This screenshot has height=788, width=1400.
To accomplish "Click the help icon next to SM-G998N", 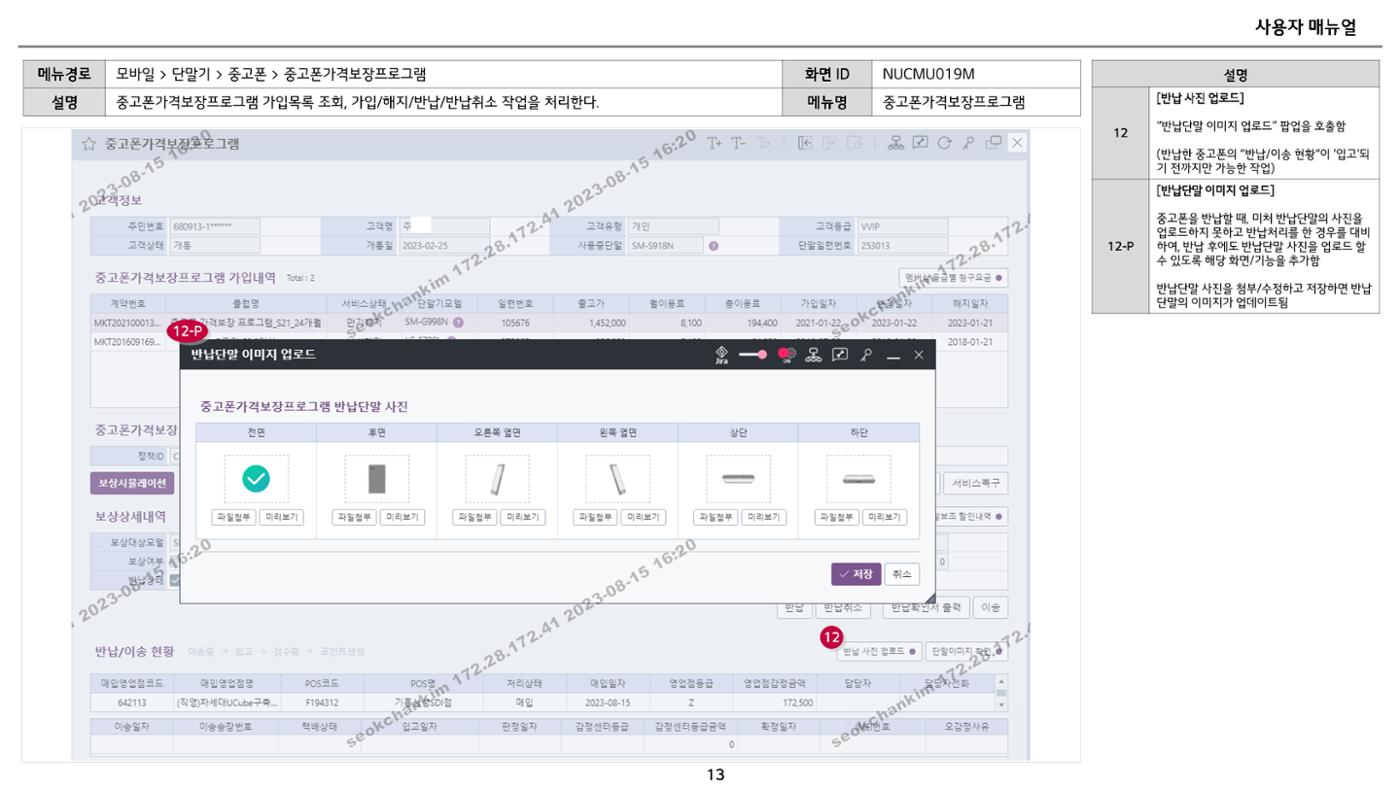I will (457, 322).
